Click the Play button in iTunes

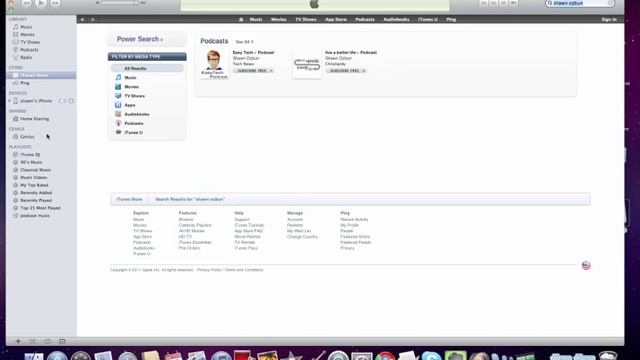pos(40,3)
